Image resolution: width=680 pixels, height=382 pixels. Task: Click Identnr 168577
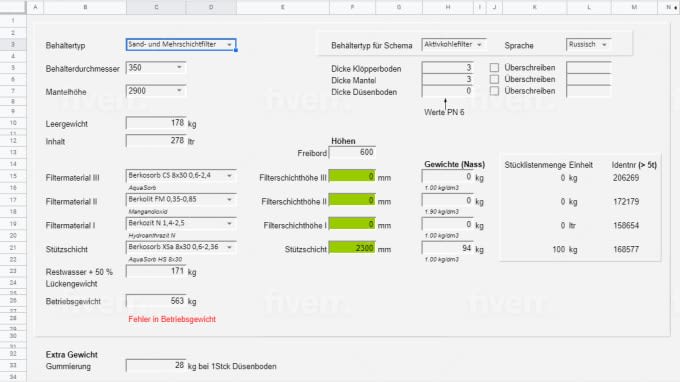[626, 249]
